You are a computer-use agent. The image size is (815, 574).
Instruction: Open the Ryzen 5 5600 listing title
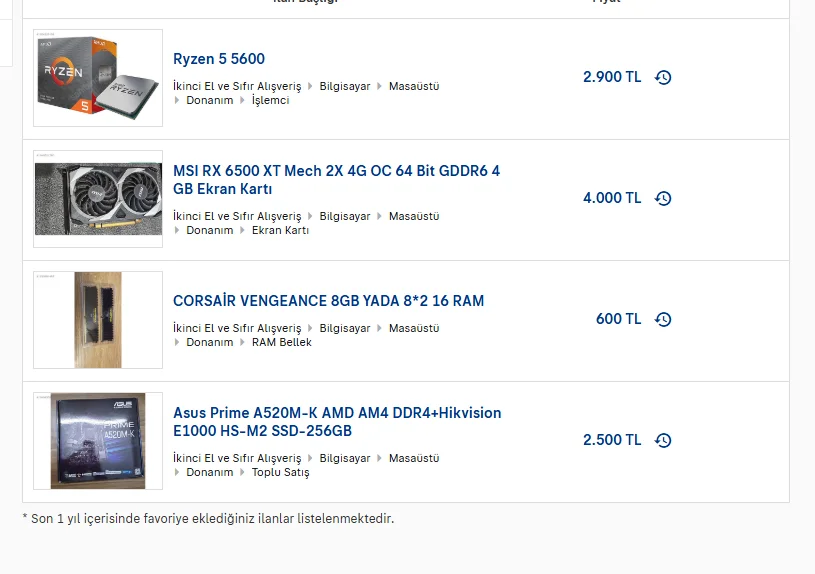click(219, 59)
